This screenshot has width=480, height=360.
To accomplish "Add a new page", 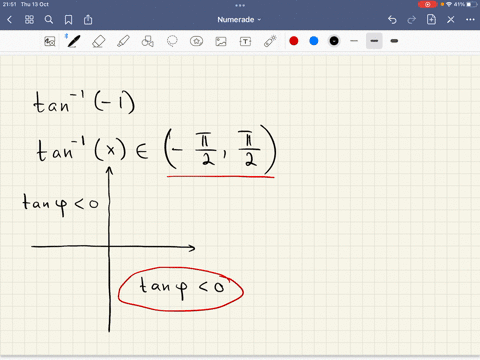I will pos(431,19).
